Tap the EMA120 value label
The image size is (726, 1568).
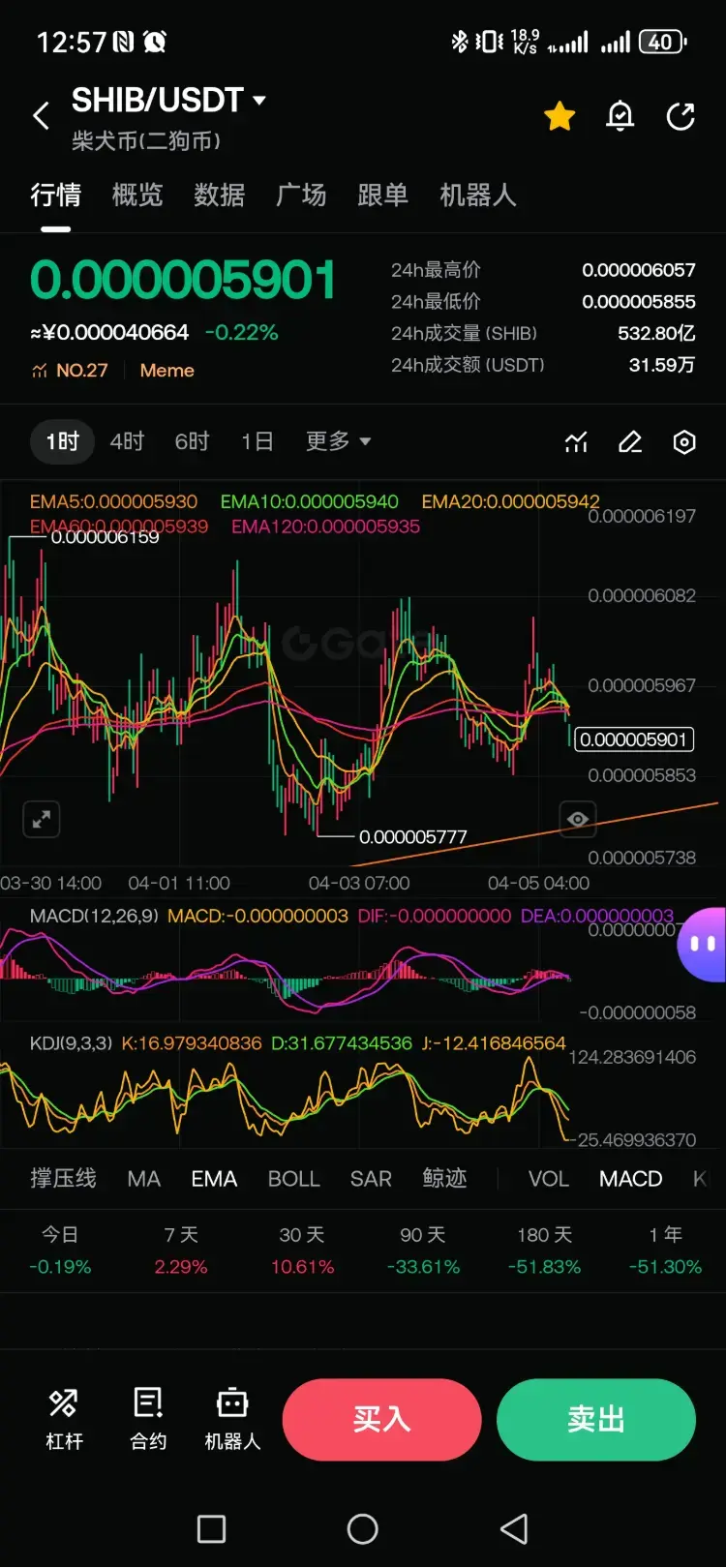(325, 527)
